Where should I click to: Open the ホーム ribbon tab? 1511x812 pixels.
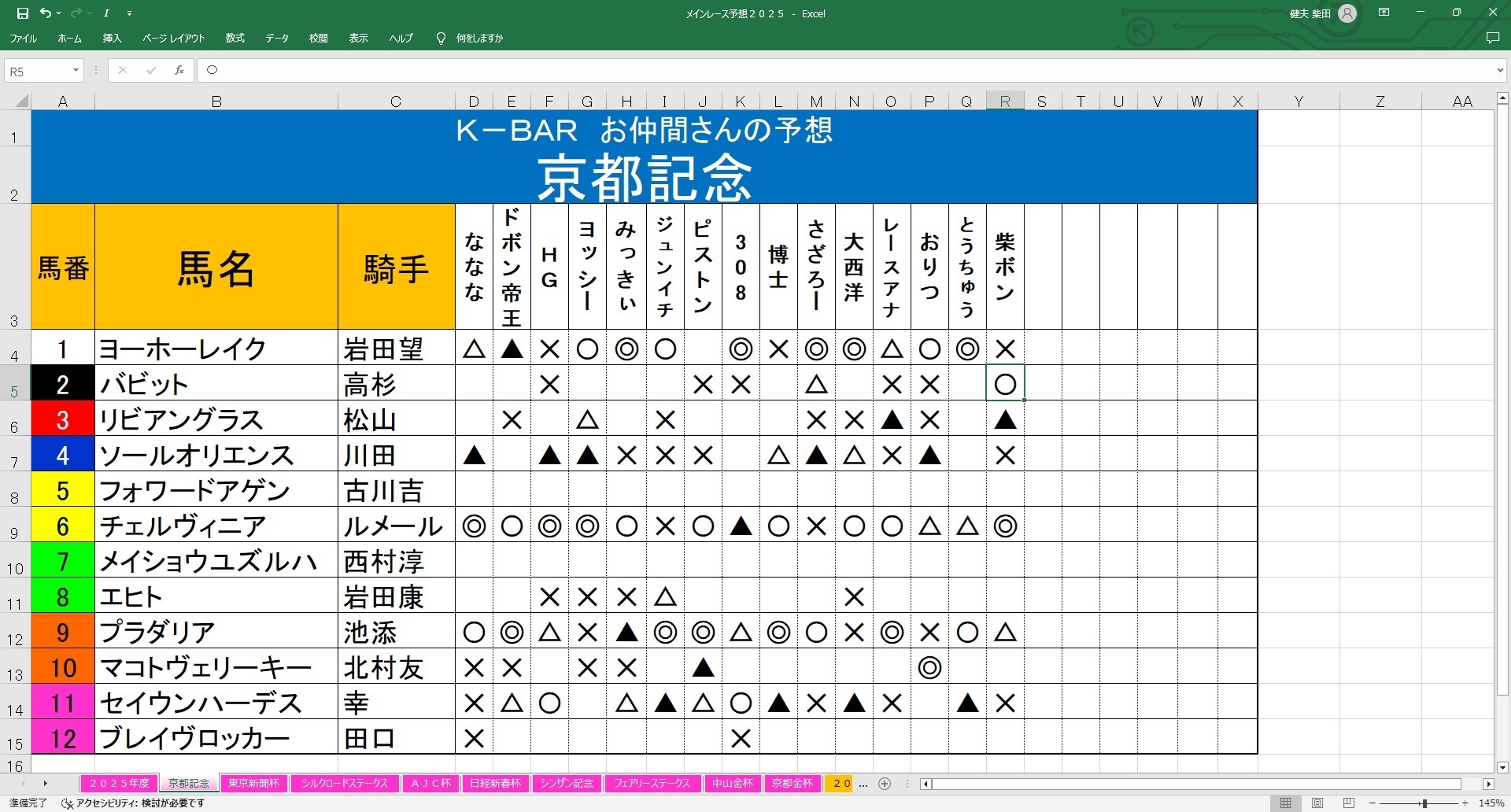coord(69,38)
